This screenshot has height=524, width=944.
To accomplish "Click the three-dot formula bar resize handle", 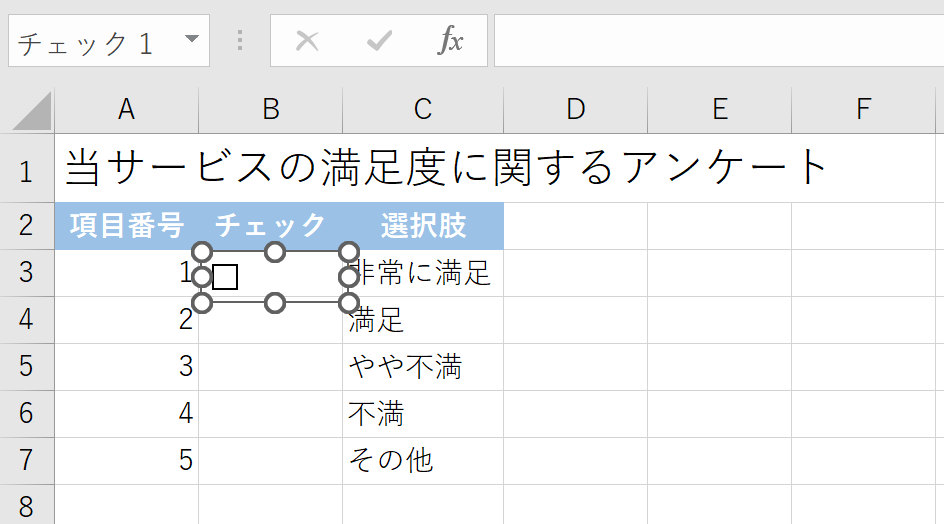I will tap(240, 41).
